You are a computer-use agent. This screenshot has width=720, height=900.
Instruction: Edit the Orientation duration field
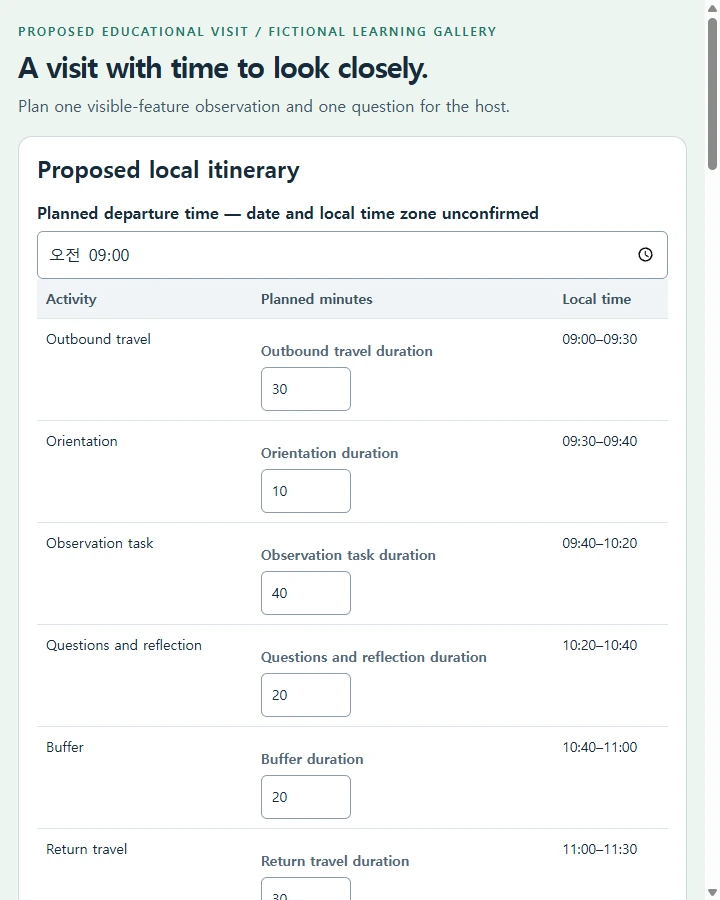click(x=305, y=491)
